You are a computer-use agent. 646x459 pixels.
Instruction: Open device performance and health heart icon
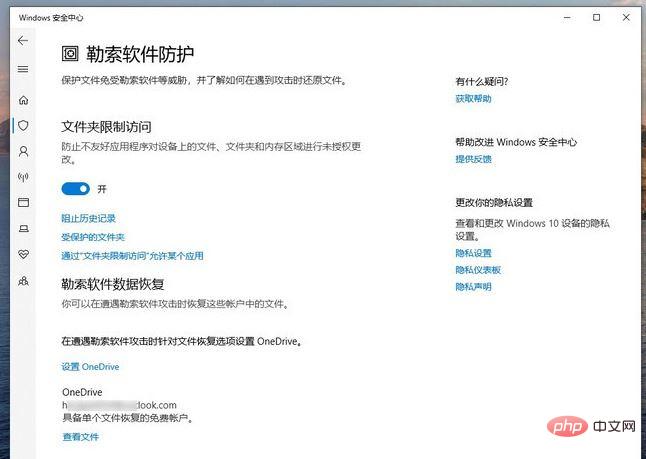click(23, 254)
